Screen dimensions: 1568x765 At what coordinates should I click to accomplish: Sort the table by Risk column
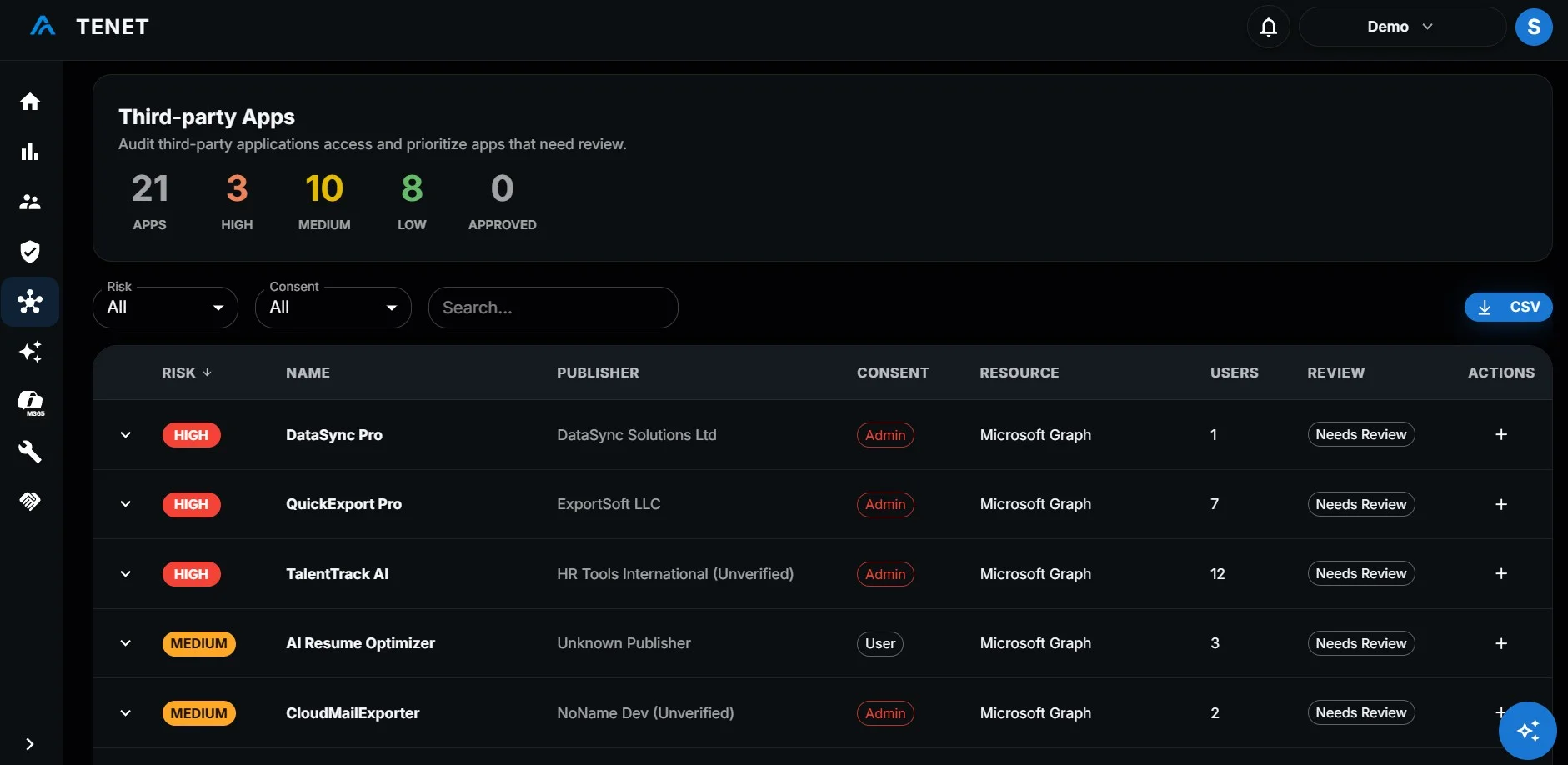(x=187, y=372)
